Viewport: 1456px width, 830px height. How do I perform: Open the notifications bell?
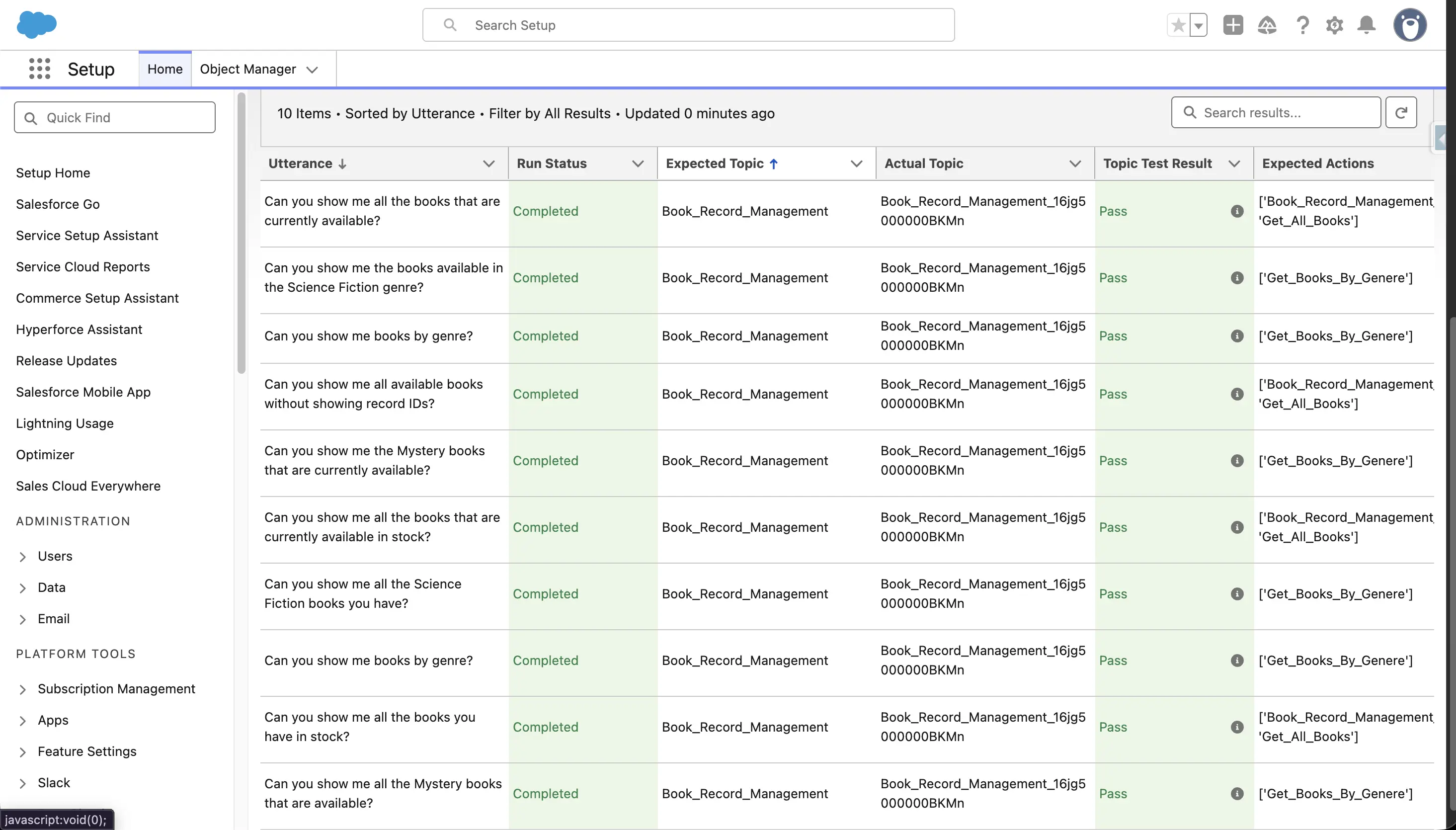click(1367, 25)
